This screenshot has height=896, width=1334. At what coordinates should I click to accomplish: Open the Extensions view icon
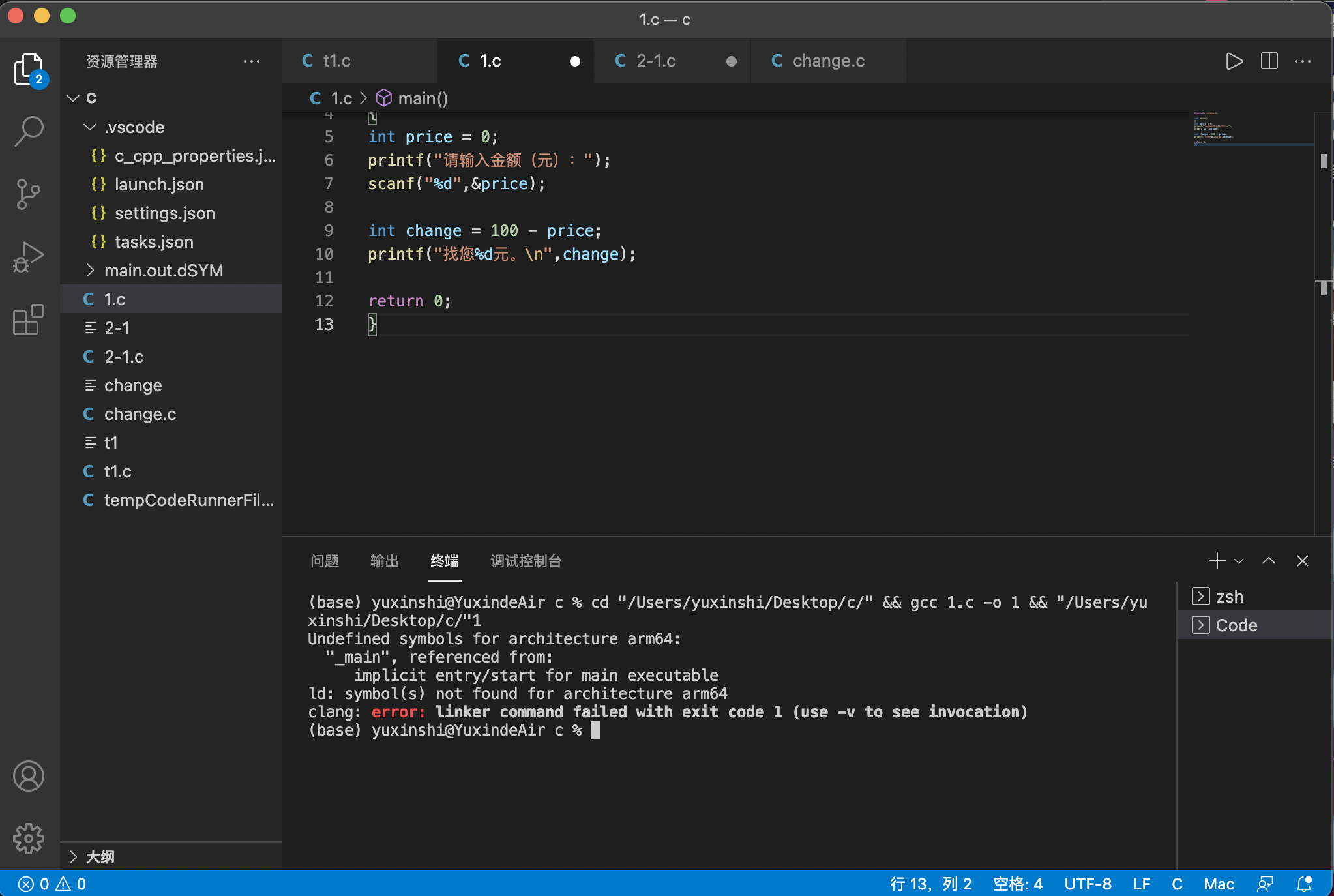(29, 320)
